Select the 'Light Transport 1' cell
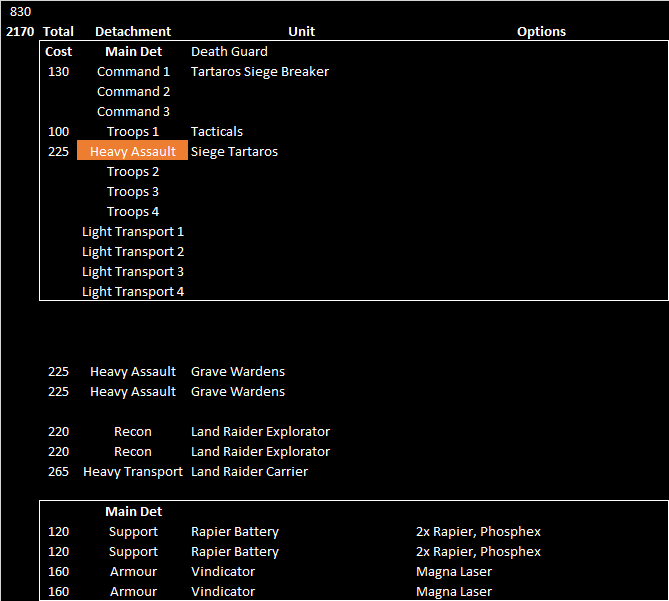This screenshot has height=601, width=669. [133, 232]
